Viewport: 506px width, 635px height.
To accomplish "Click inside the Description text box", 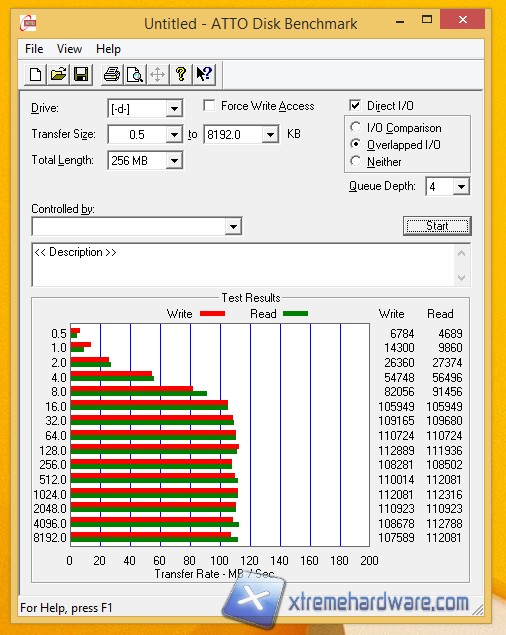I will click(243, 265).
